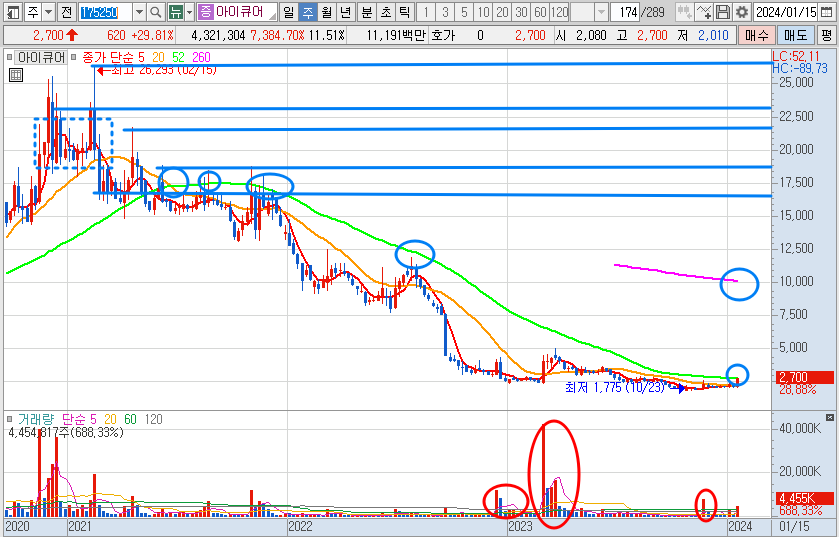This screenshot has width=839, height=537.
Task: Click the price legend square marker
Action: [x=9, y=57]
